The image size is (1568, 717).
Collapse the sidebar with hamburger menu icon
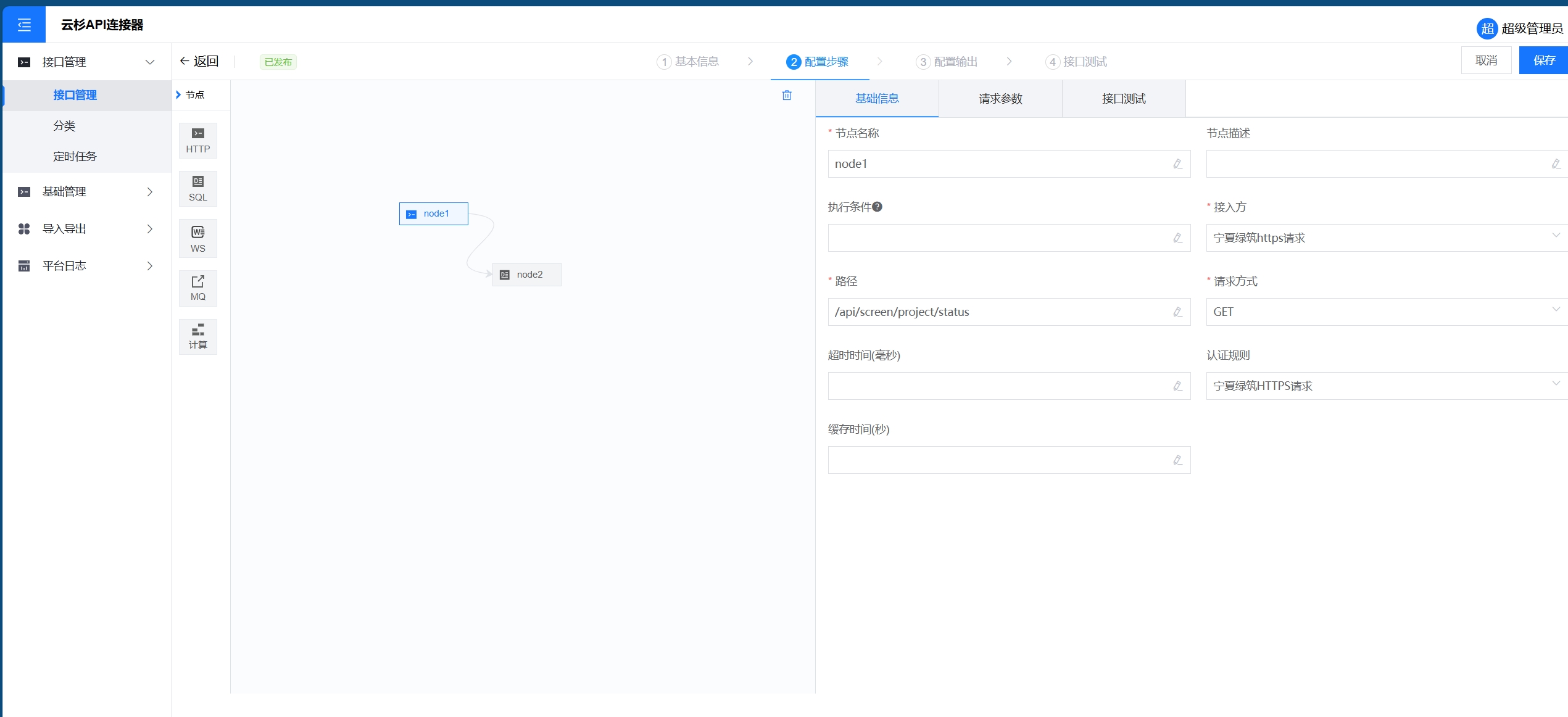click(24, 25)
